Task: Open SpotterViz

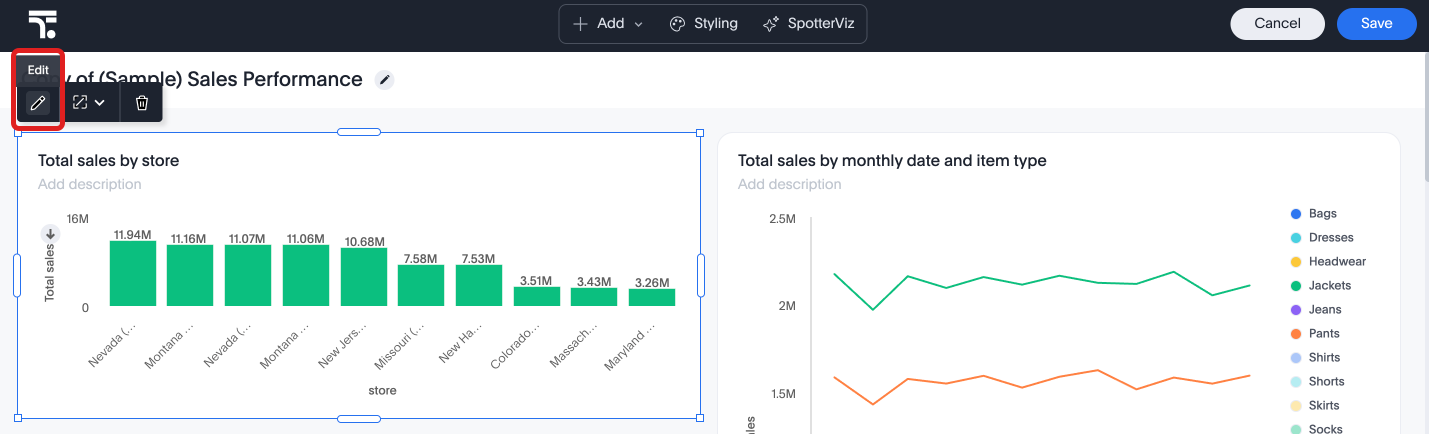Action: point(812,24)
